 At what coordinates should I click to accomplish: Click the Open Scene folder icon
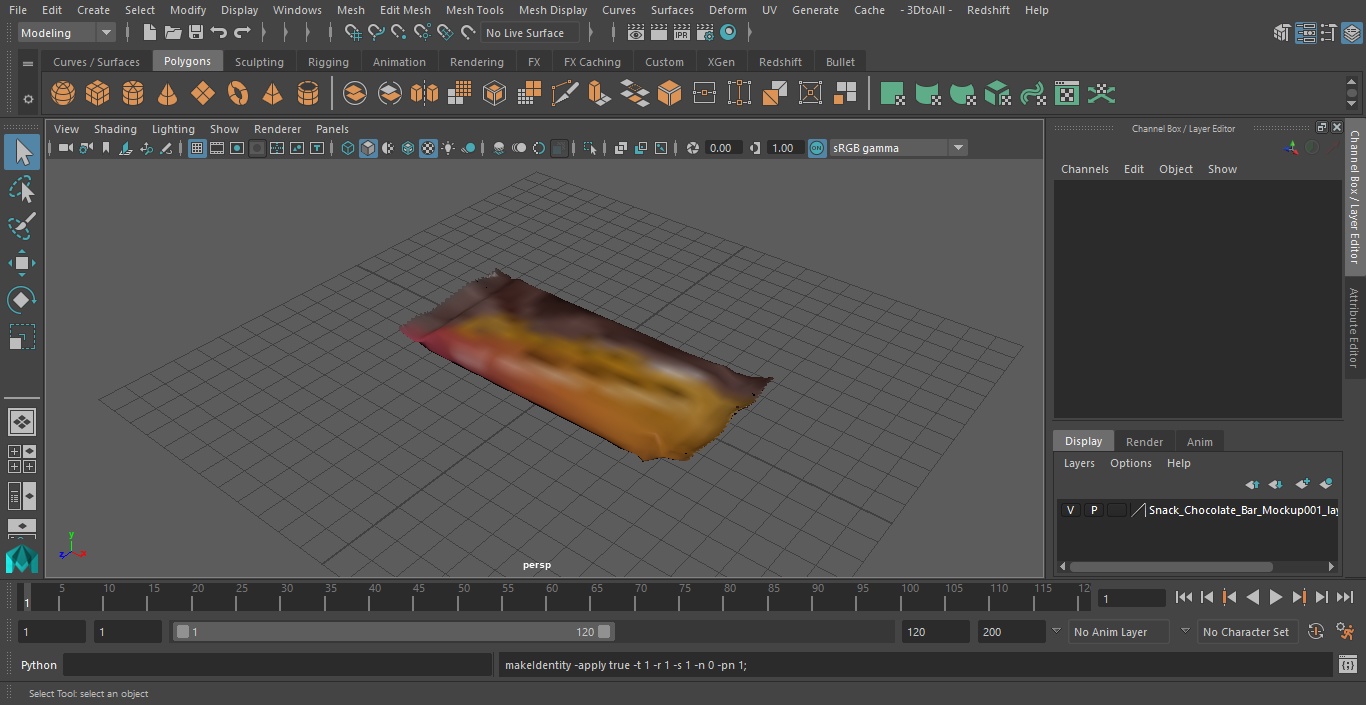(x=173, y=33)
